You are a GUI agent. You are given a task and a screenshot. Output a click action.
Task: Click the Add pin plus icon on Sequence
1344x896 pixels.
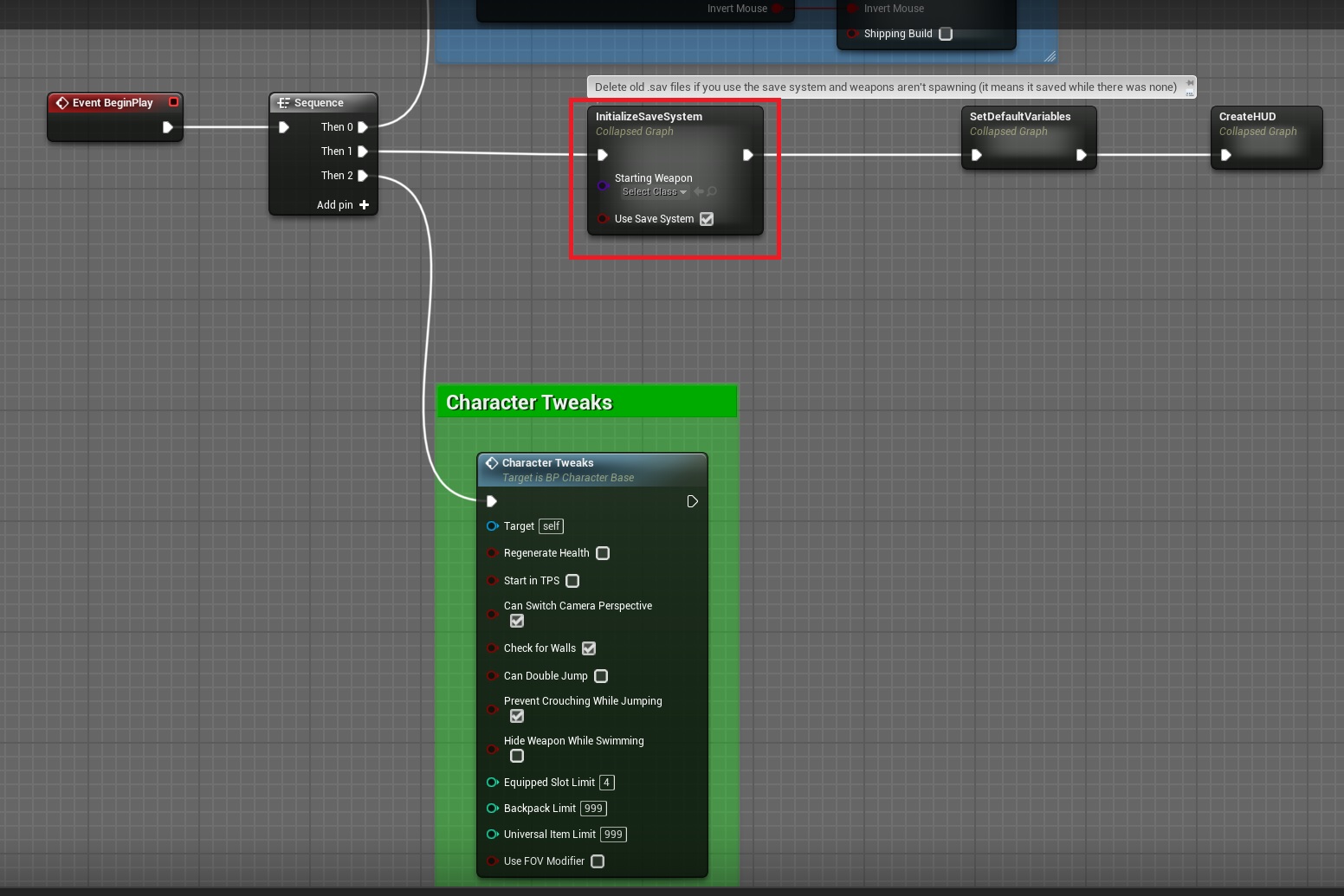pyautogui.click(x=364, y=205)
